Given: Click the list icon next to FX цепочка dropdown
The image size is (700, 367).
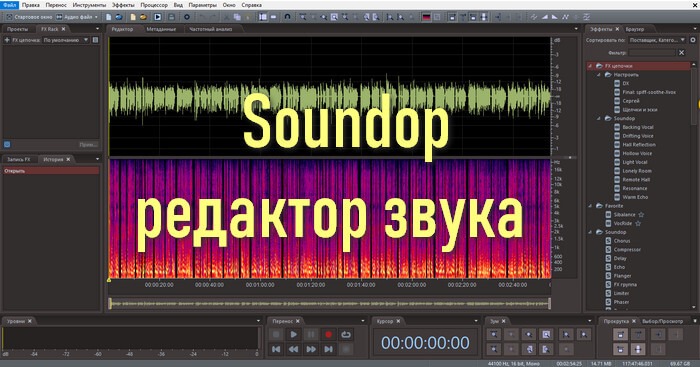Looking at the screenshot, I should point(95,40).
